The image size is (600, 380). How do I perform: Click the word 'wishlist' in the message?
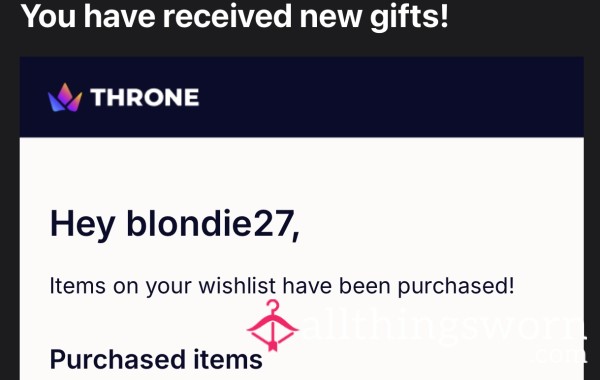[x=237, y=285]
